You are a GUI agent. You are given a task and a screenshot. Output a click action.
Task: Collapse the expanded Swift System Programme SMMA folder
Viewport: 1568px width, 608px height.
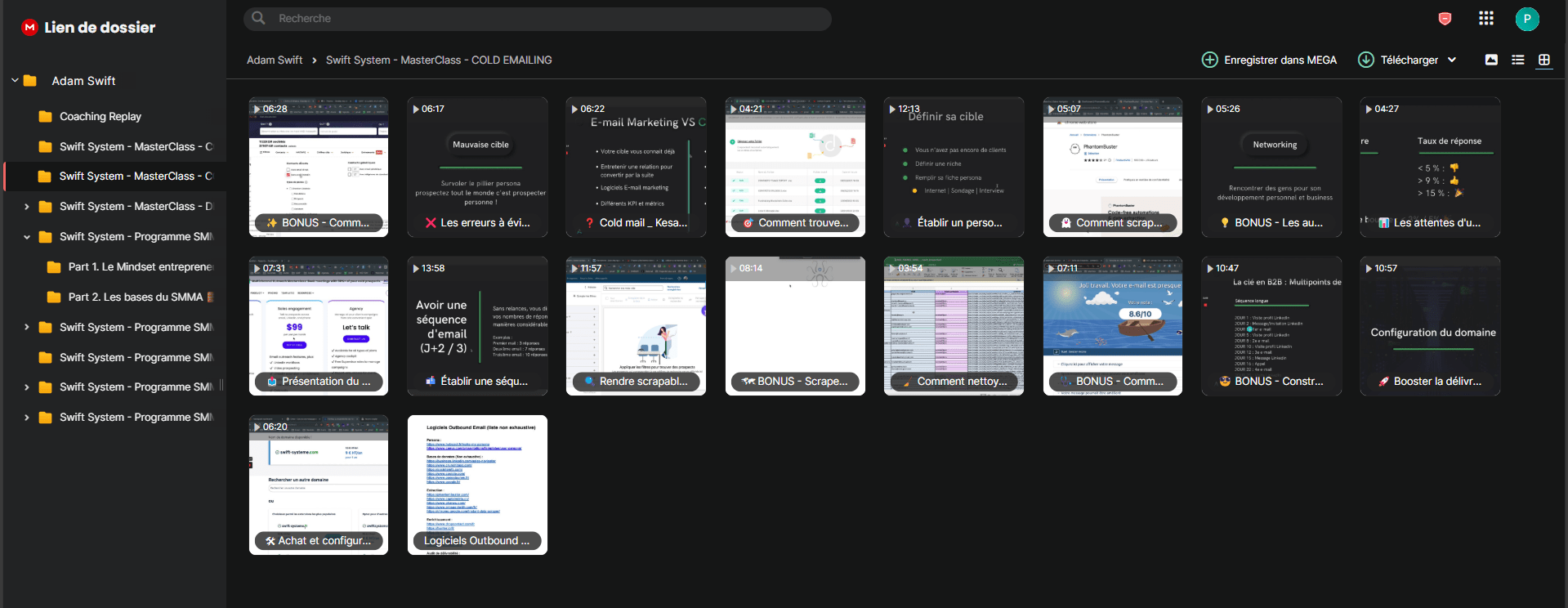click(x=26, y=237)
